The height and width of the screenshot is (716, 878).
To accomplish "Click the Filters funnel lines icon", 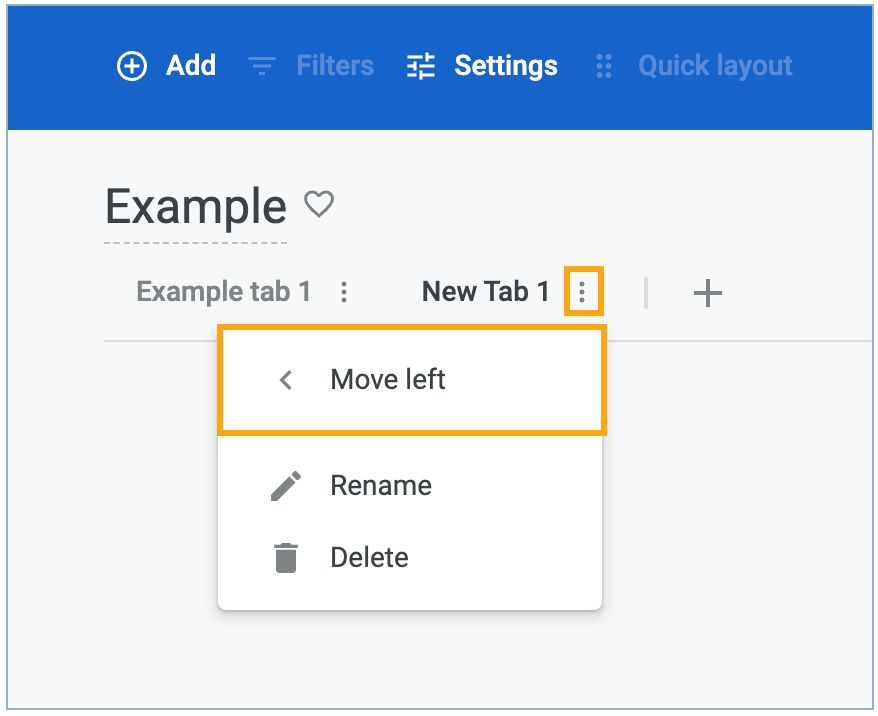I will click(262, 67).
